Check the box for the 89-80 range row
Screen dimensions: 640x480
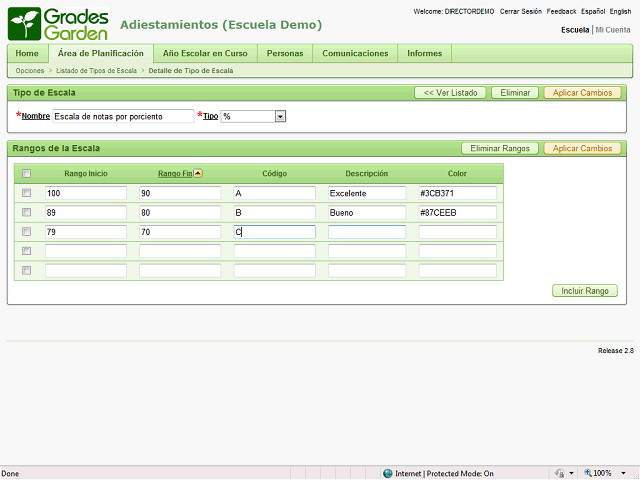[x=27, y=212]
